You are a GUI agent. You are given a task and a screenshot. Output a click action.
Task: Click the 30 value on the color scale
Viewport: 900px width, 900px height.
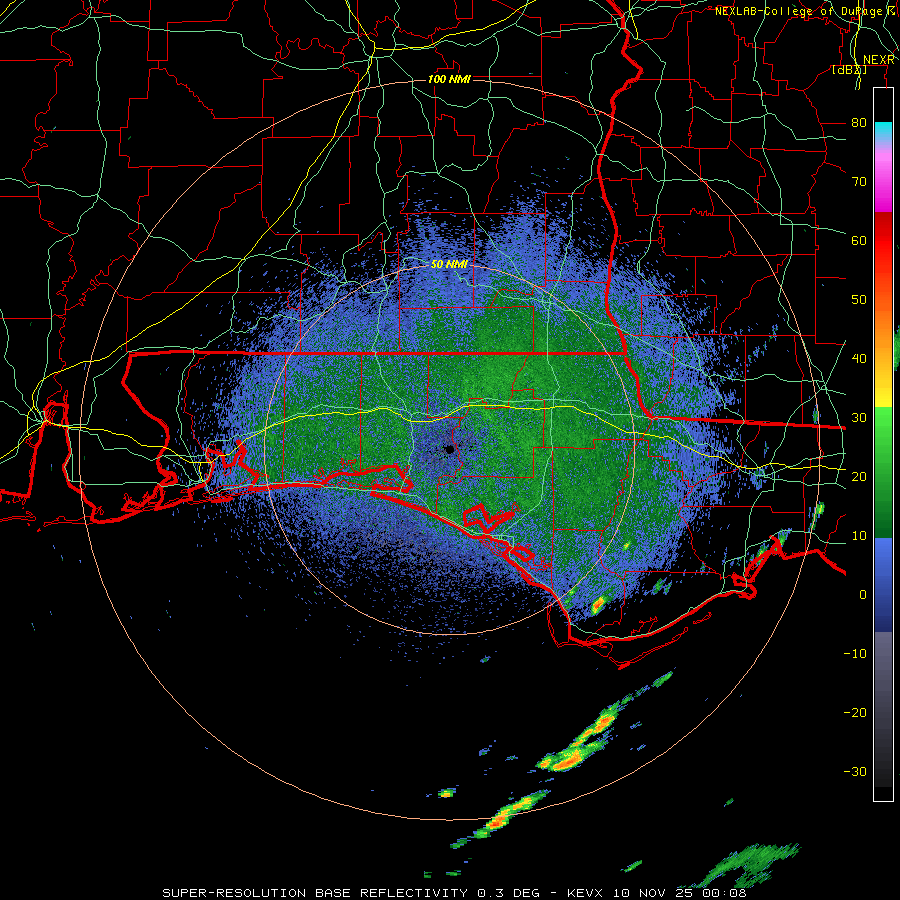859,418
